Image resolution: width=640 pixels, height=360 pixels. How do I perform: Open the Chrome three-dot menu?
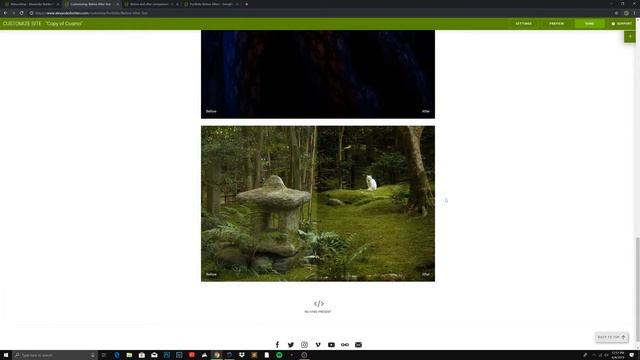click(635, 13)
